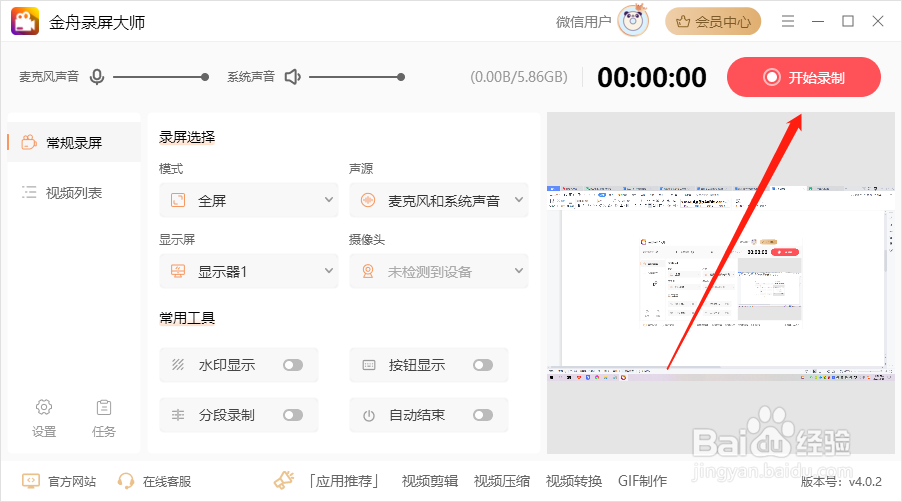Open the 视频压缩 recommended app link
This screenshot has height=502, width=902.
click(x=502, y=481)
